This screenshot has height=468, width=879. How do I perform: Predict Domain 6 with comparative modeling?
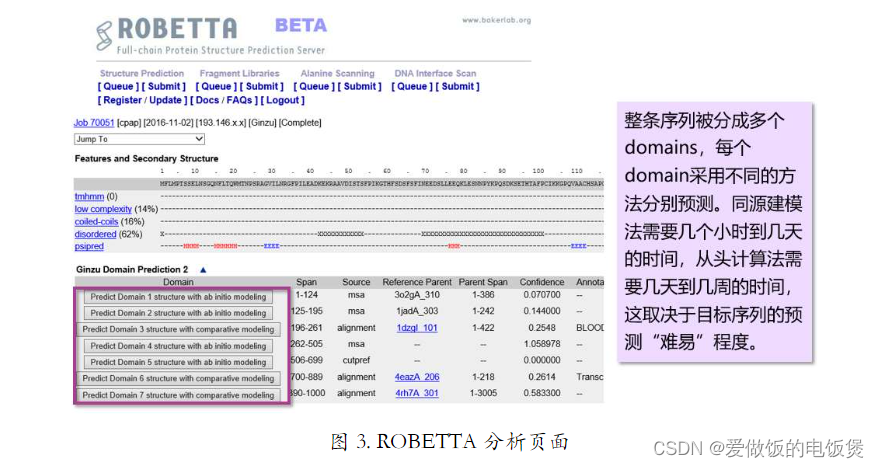pos(178,378)
